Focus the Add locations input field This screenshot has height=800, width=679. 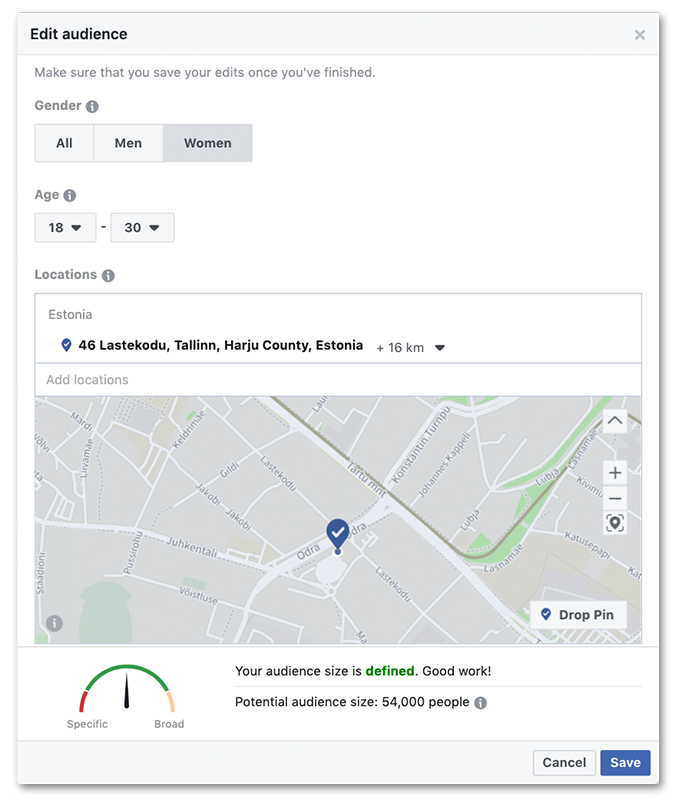click(338, 380)
